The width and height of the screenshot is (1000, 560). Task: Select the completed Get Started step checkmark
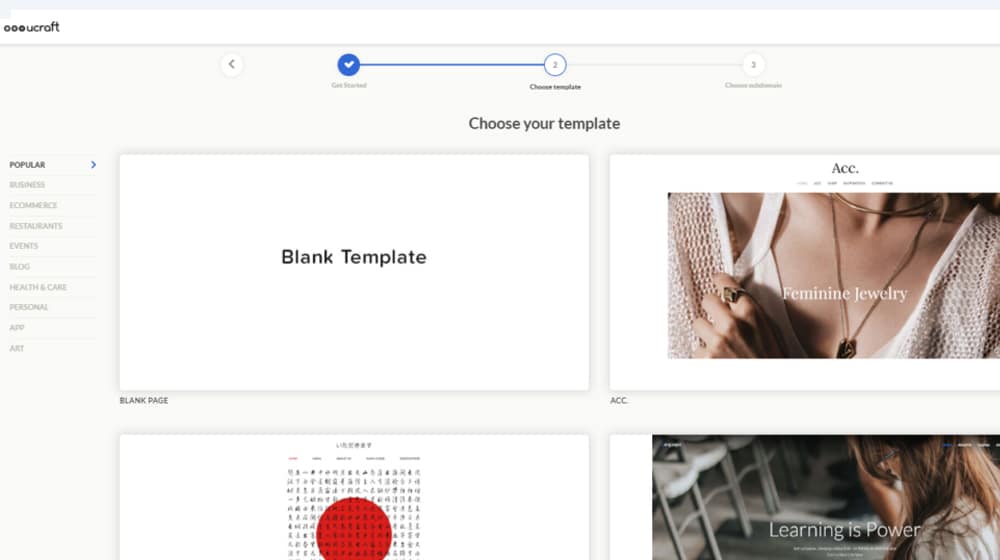click(348, 64)
